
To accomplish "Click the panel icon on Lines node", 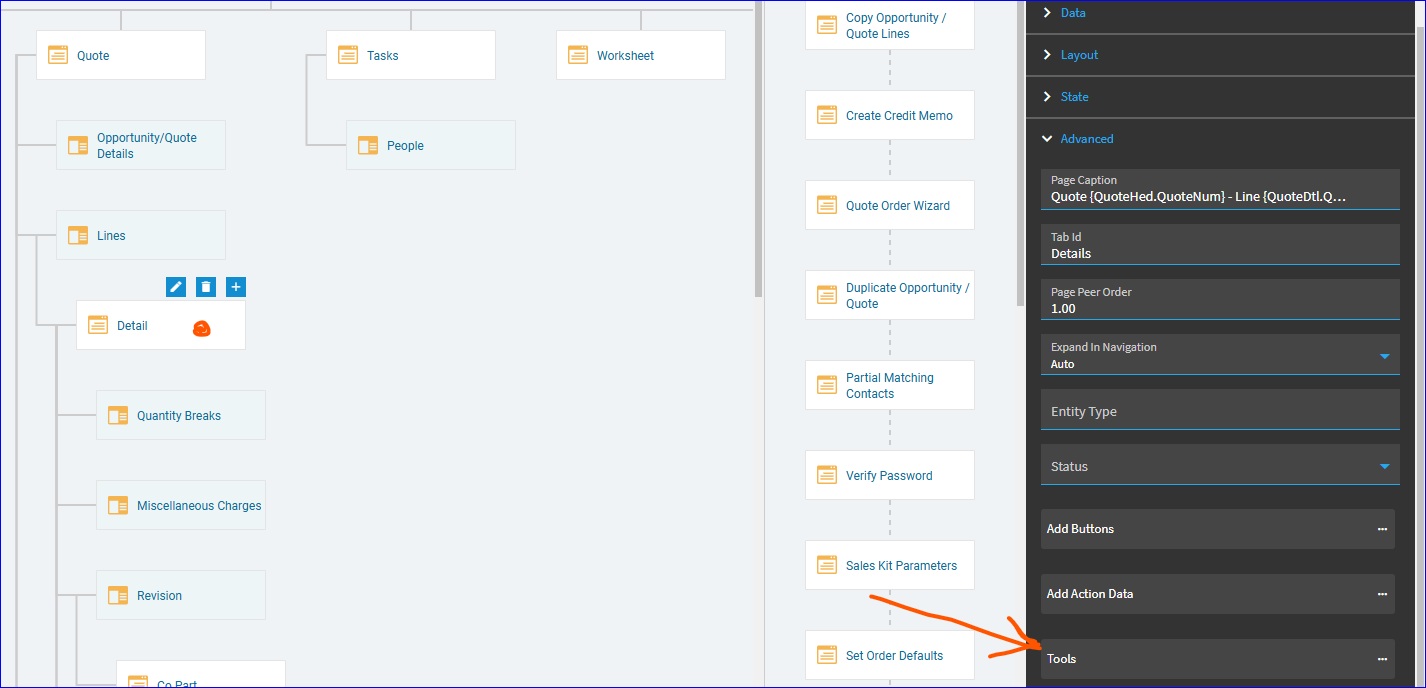I will click(x=78, y=235).
